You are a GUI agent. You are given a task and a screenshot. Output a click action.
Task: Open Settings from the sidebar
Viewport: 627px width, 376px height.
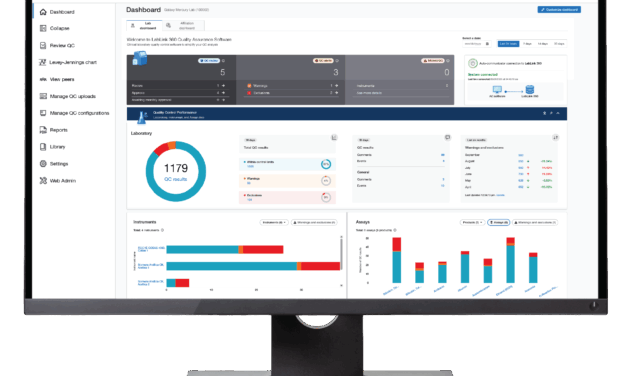tap(54, 164)
